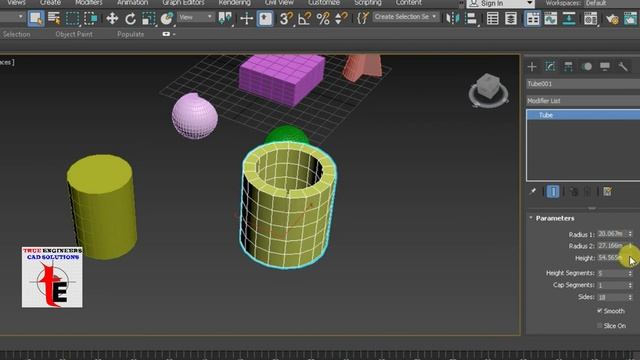Switch to the Object Paint ribbon tab
This screenshot has width=640, height=360.
click(74, 34)
